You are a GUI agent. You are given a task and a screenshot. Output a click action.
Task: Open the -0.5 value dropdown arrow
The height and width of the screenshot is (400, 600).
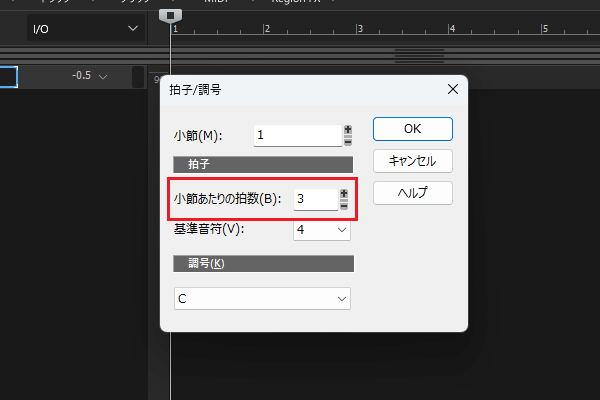pos(103,77)
